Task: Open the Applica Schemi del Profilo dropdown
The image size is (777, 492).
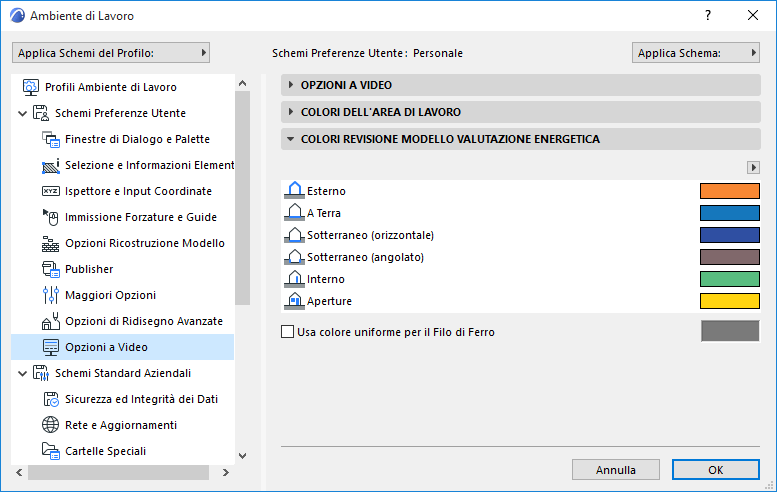Action: click(x=111, y=53)
